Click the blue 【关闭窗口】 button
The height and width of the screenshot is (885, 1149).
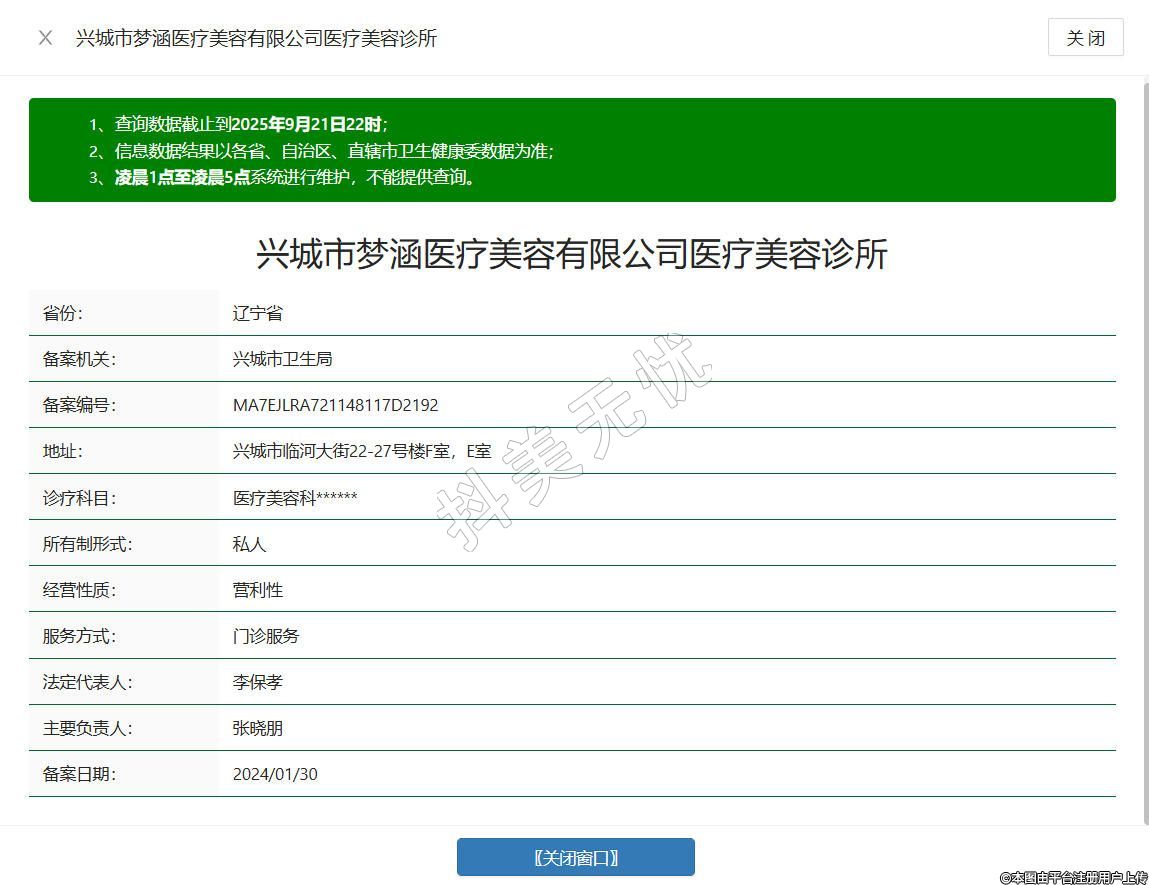[575, 857]
